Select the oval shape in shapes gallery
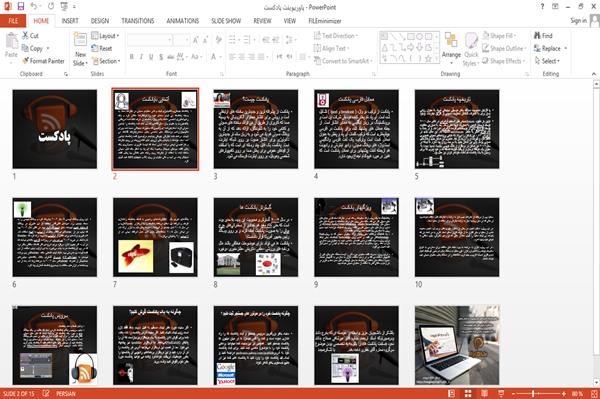This screenshot has width=600, height=399. tap(419, 37)
